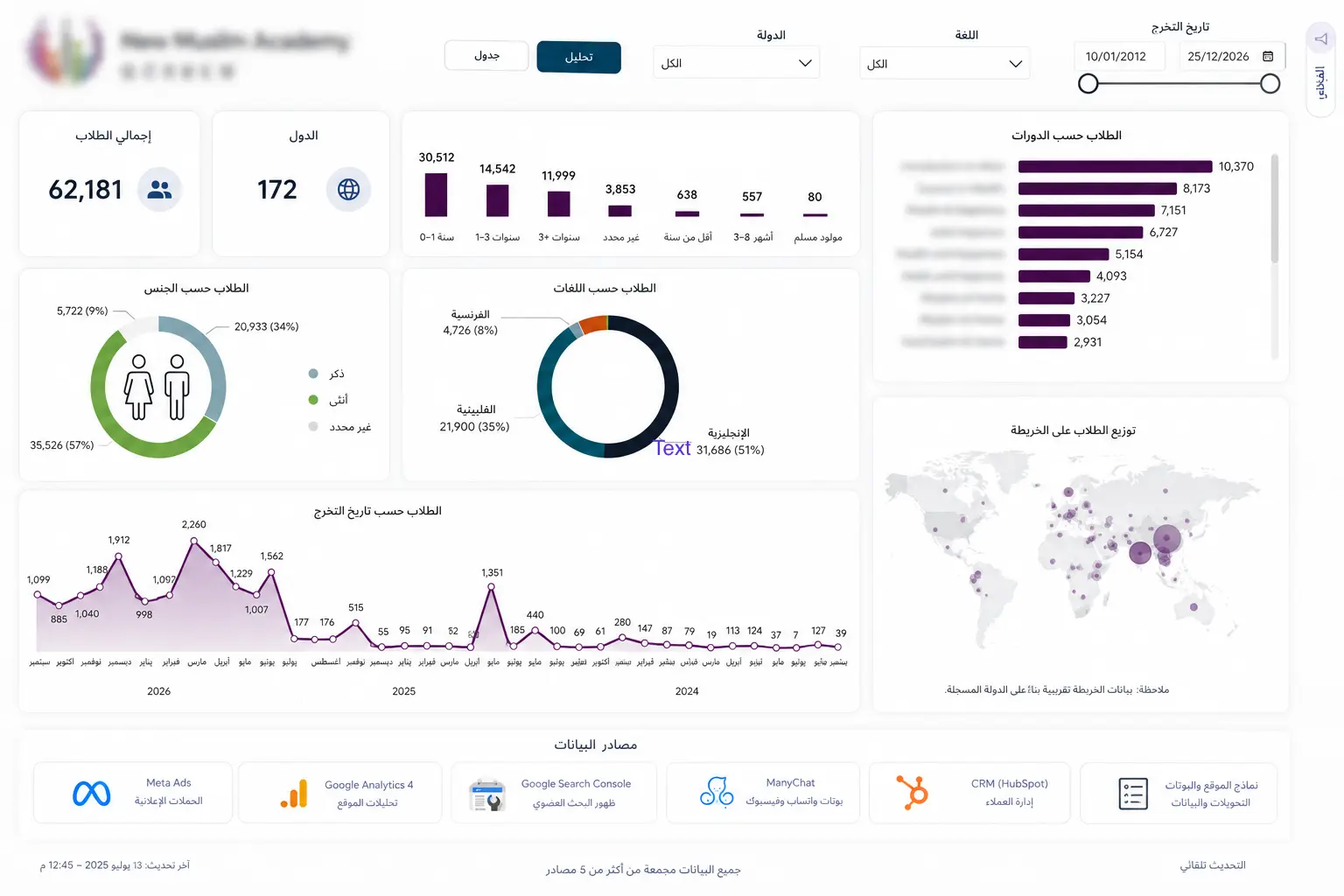1344x896 pixels.
Task: Click the people icon beside total students
Action: coord(159,189)
